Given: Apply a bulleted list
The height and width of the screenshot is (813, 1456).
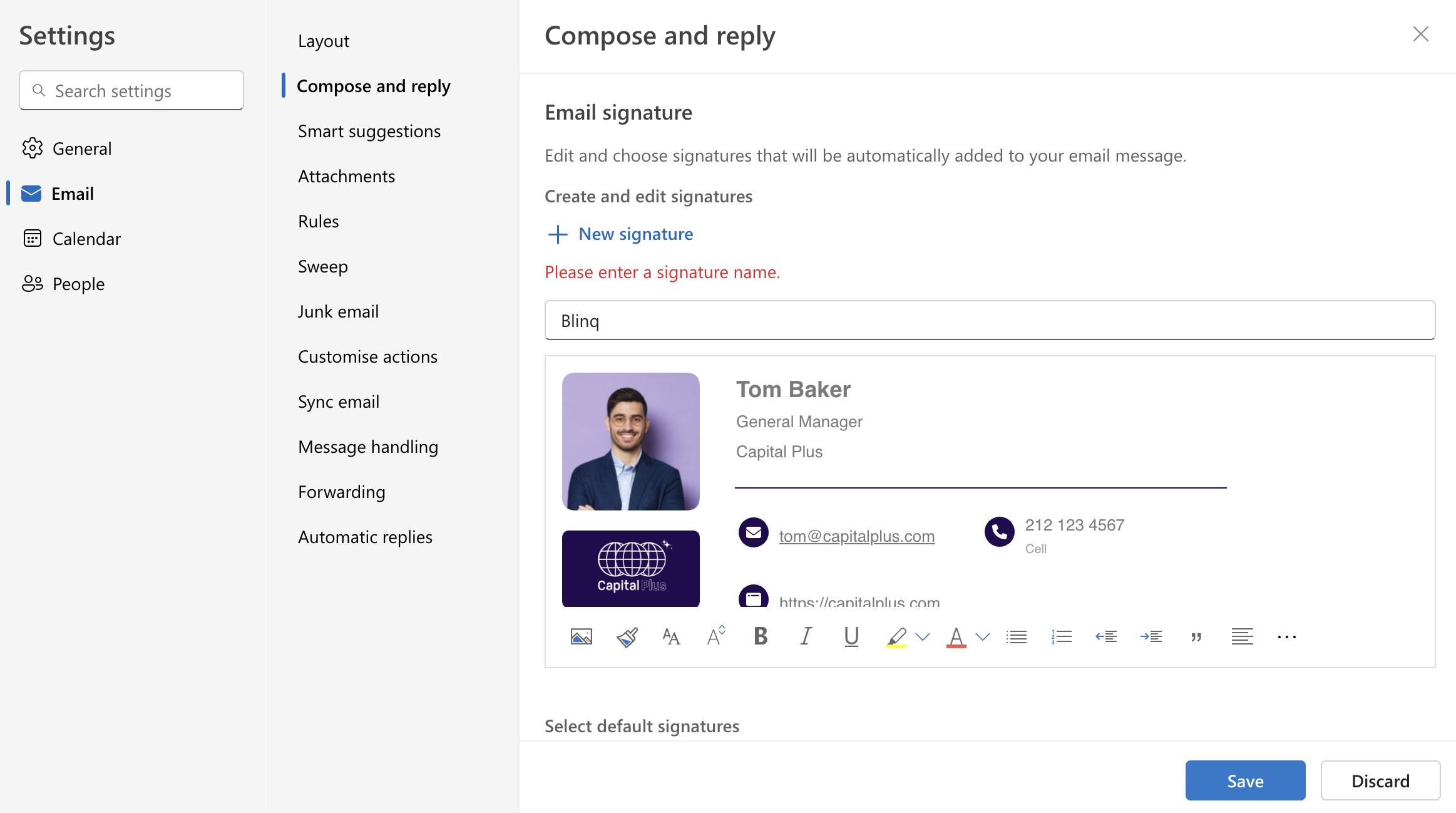Looking at the screenshot, I should pos(1017,636).
